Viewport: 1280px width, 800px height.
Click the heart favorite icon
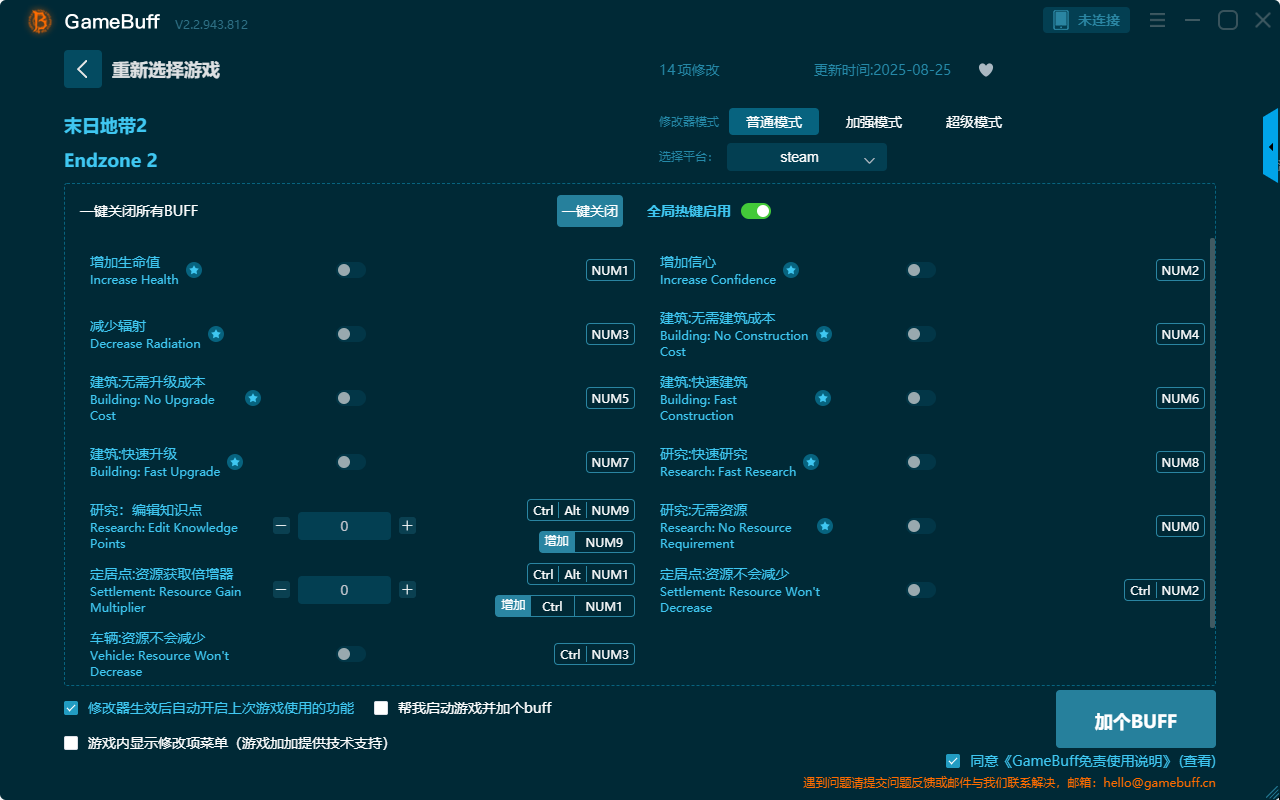986,70
